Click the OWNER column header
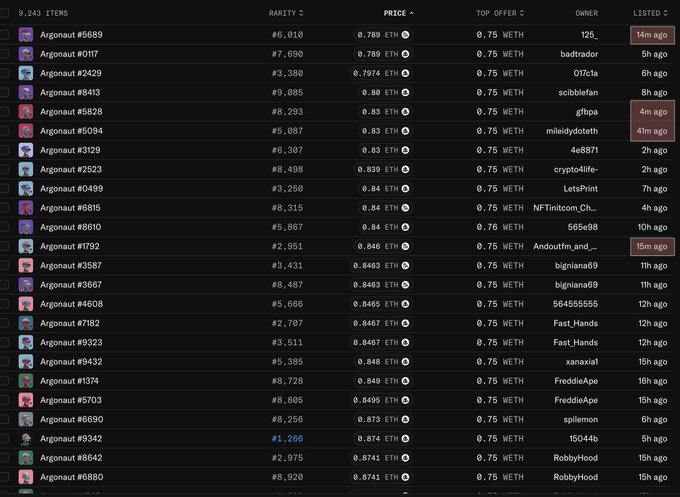The height and width of the screenshot is (497, 680). click(x=587, y=13)
